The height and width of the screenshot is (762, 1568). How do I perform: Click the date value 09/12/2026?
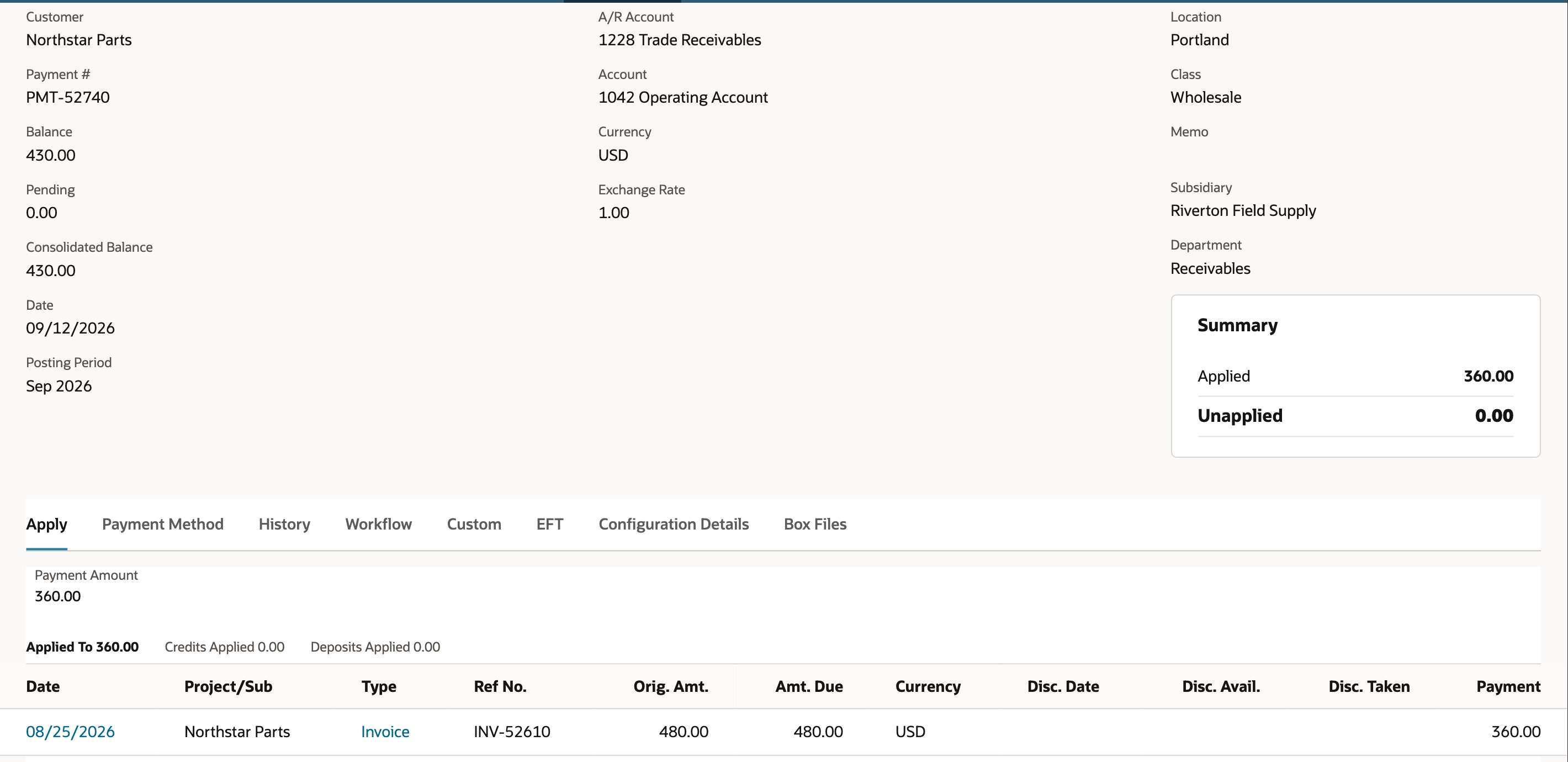70,328
